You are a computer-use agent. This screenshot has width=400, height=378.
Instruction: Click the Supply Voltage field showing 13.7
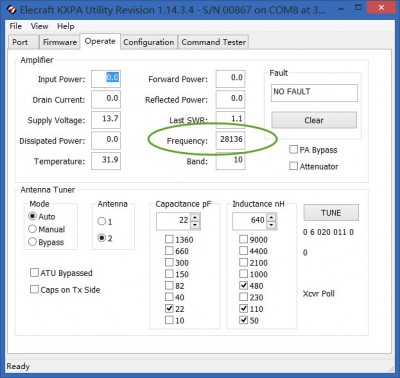(x=106, y=120)
